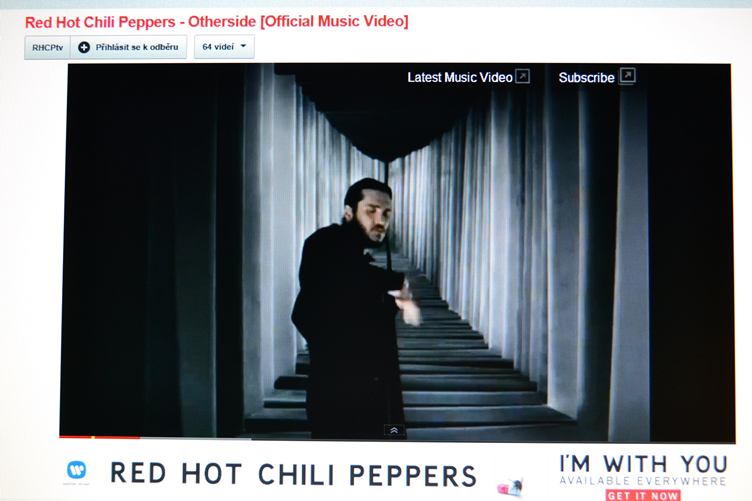Expand the 64 videí dropdown
The height and width of the screenshot is (501, 752).
(224, 47)
